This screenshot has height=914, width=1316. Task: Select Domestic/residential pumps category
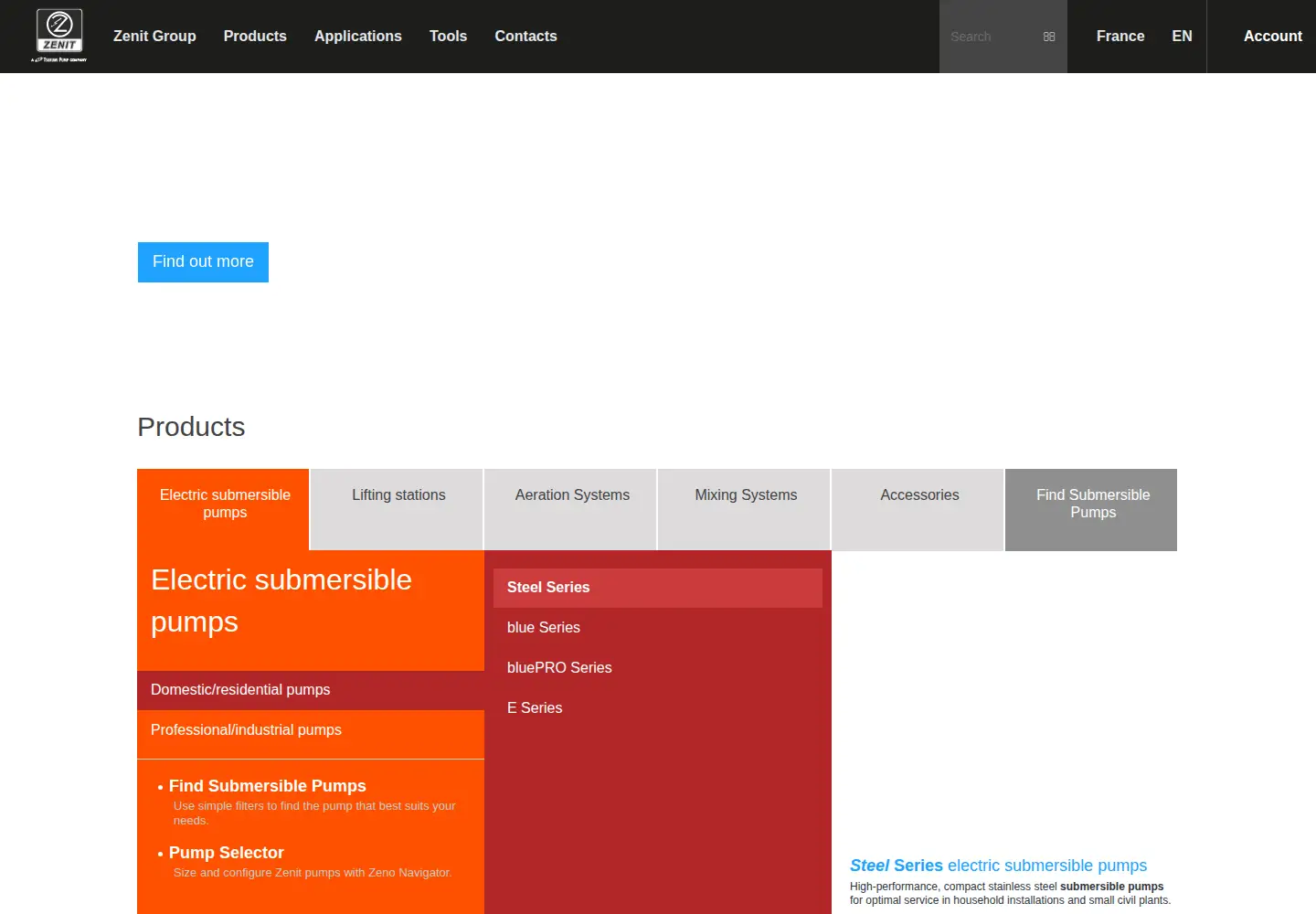pyautogui.click(x=311, y=690)
